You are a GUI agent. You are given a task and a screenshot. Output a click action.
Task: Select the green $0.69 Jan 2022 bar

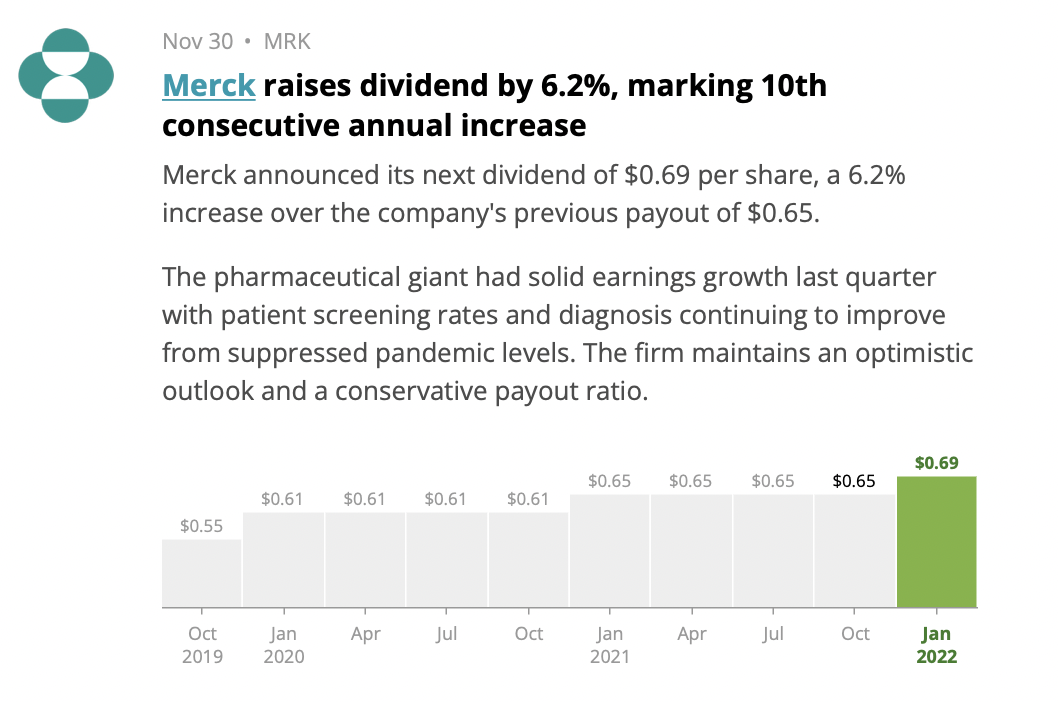click(937, 542)
